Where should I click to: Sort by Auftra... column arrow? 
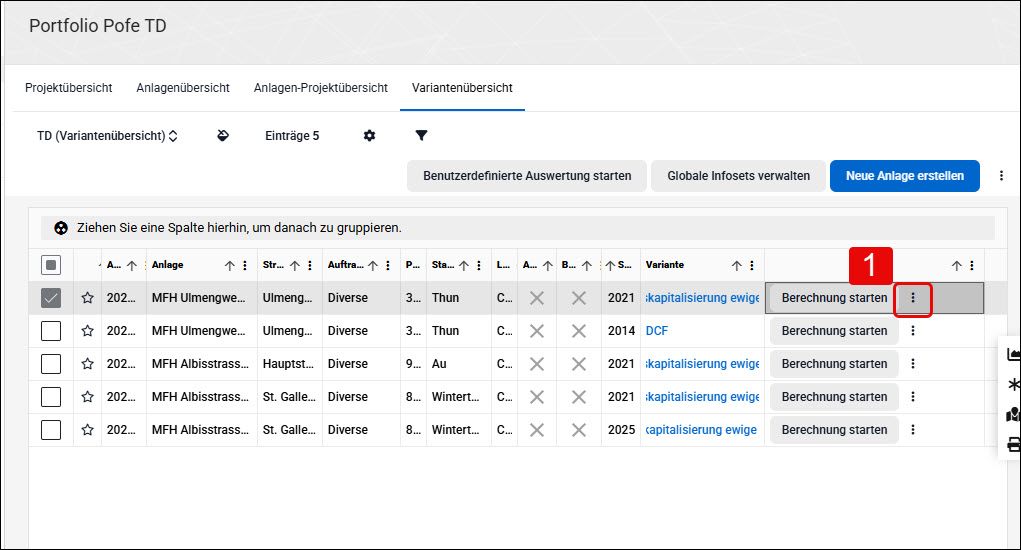click(x=373, y=266)
